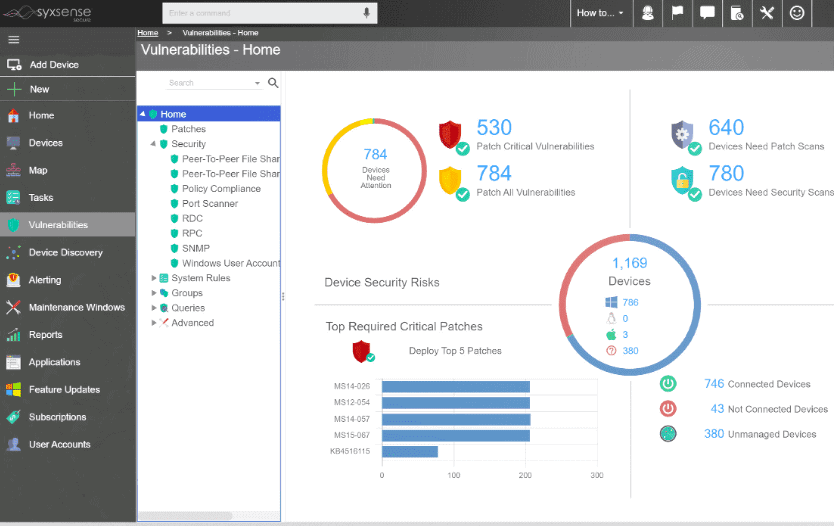Image resolution: width=834 pixels, height=526 pixels.
Task: Click the red shield Deploy Top 5 icon
Action: click(362, 351)
